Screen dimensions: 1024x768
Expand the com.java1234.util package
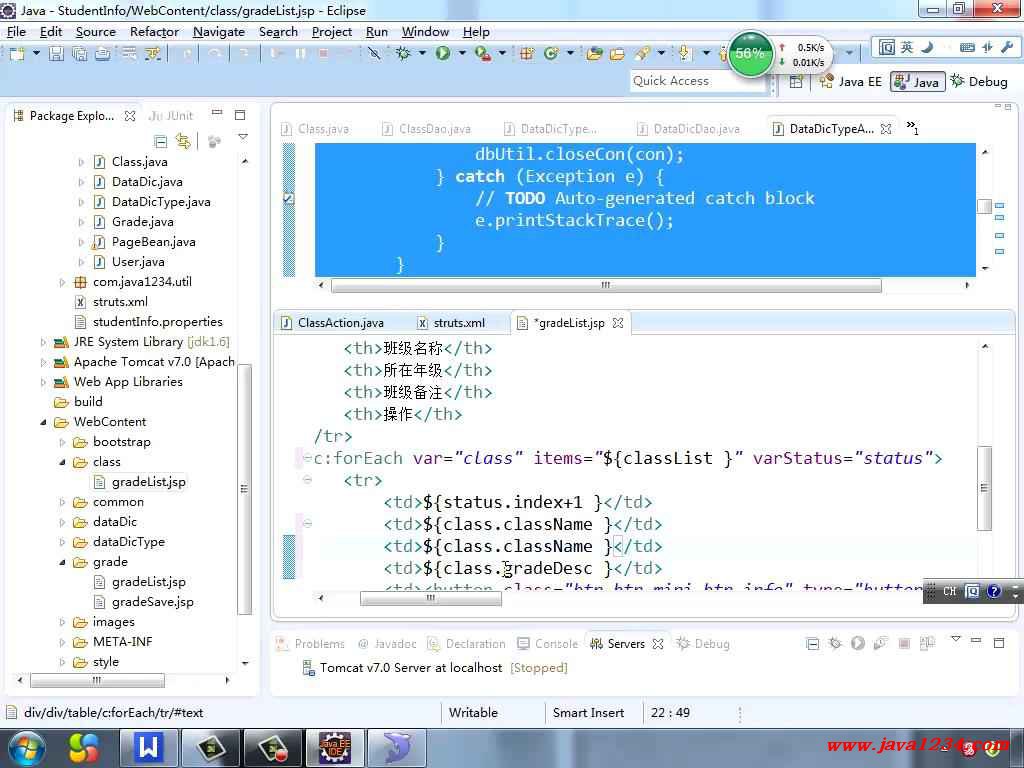(64, 282)
